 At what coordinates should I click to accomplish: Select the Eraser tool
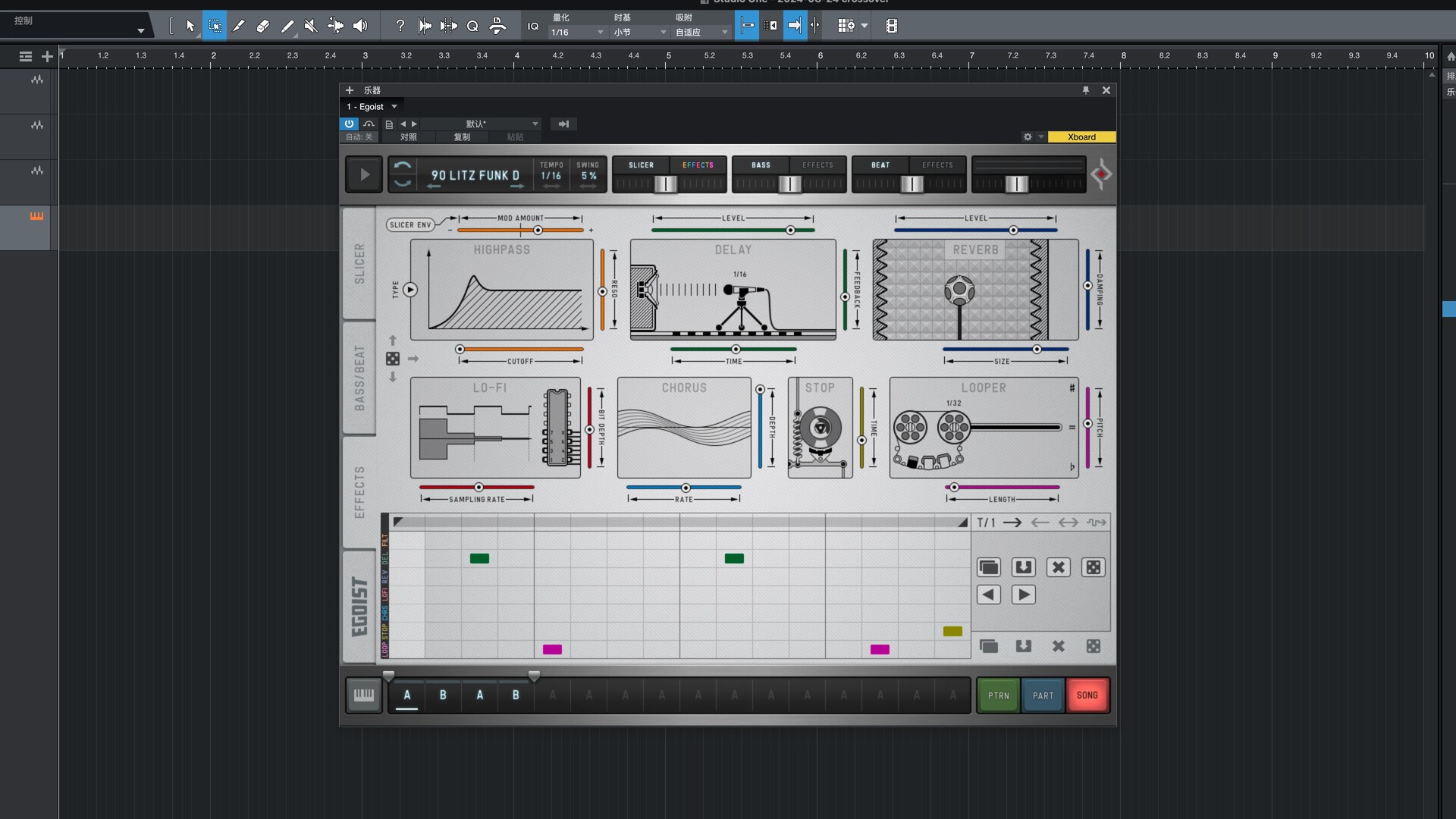pos(263,26)
